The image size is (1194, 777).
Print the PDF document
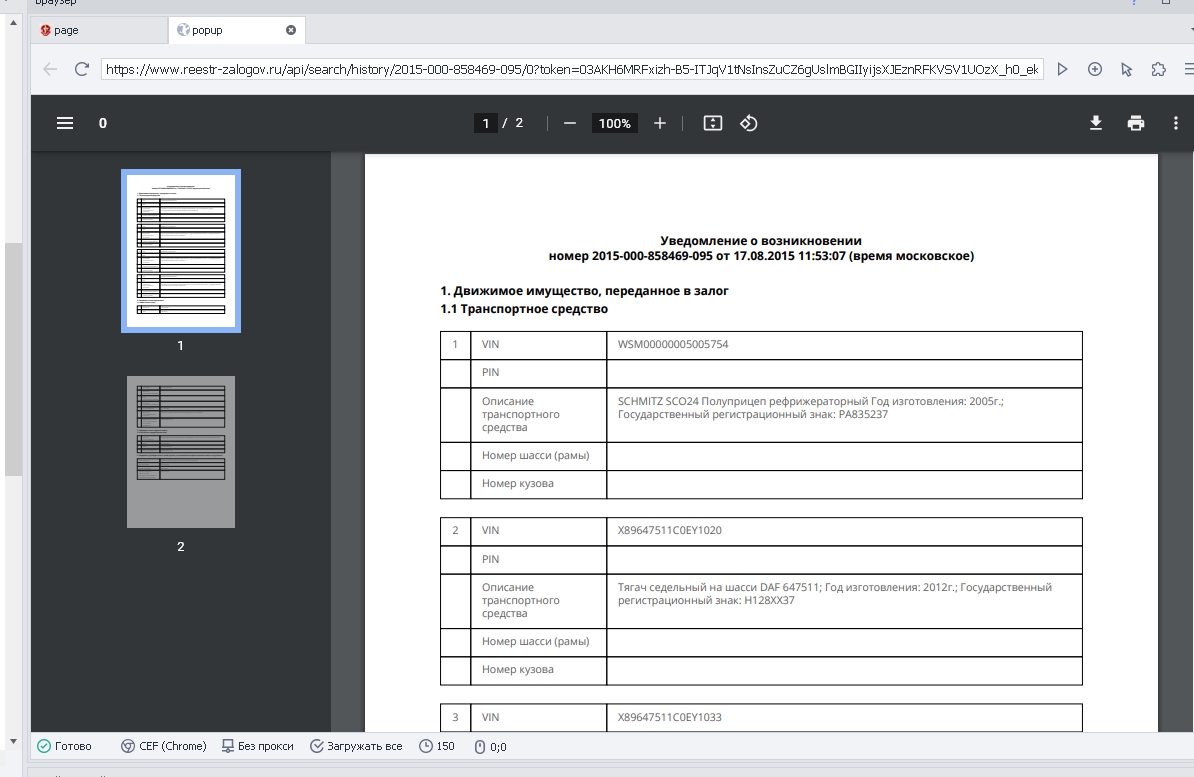[x=1136, y=123]
